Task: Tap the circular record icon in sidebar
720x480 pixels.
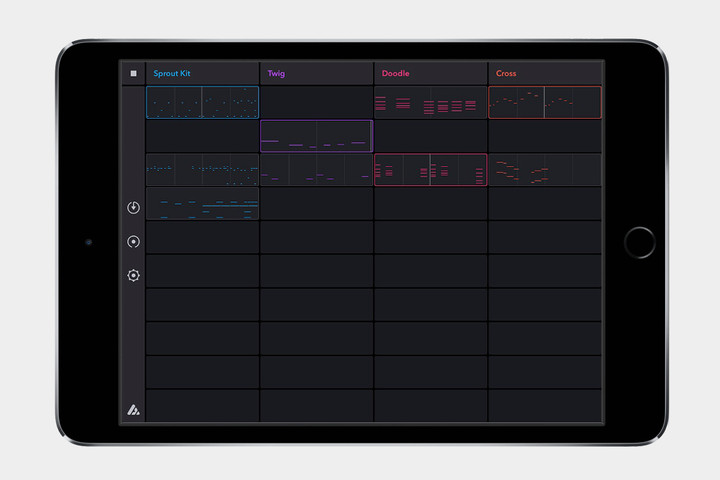Action: [x=134, y=242]
